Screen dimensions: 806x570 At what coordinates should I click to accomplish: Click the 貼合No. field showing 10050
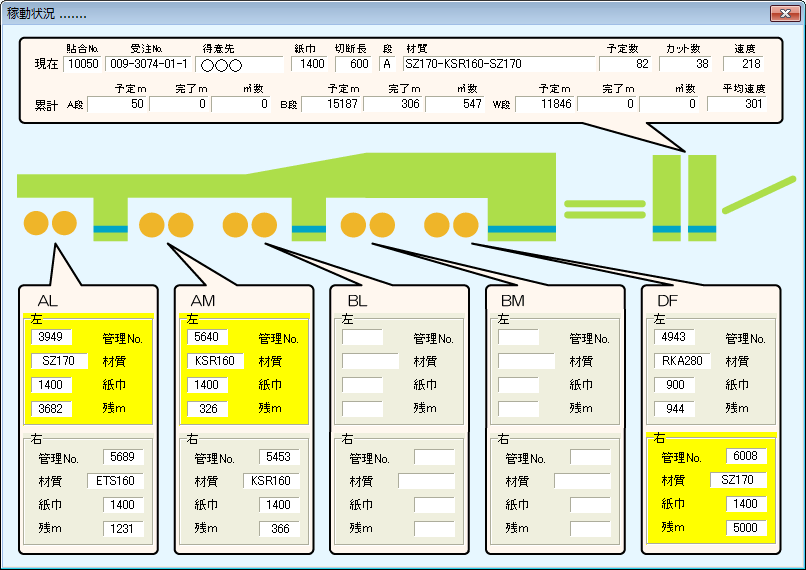[81, 65]
